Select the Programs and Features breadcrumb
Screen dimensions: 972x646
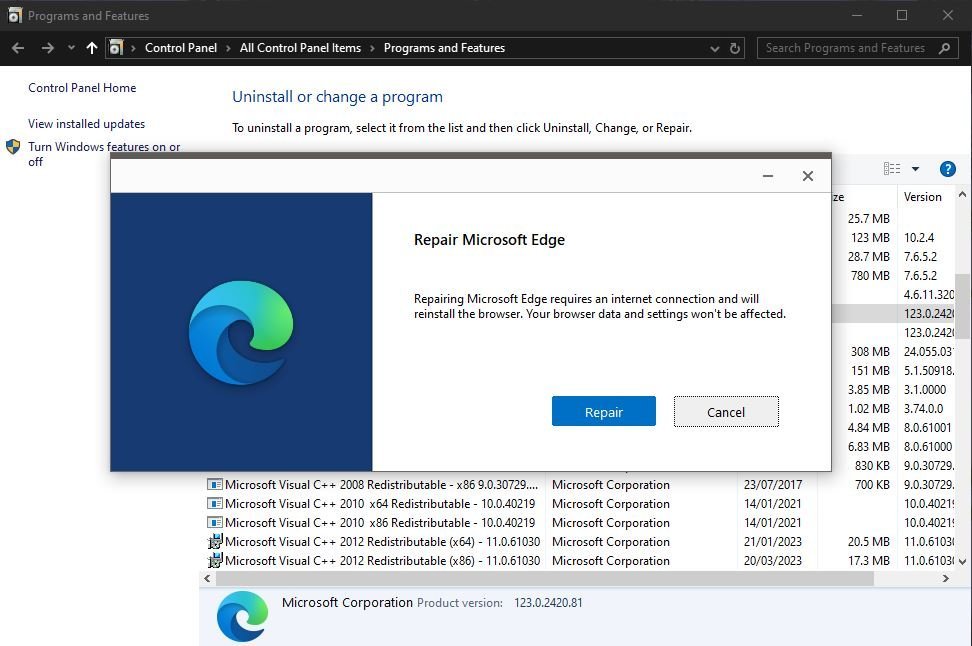[x=444, y=48]
